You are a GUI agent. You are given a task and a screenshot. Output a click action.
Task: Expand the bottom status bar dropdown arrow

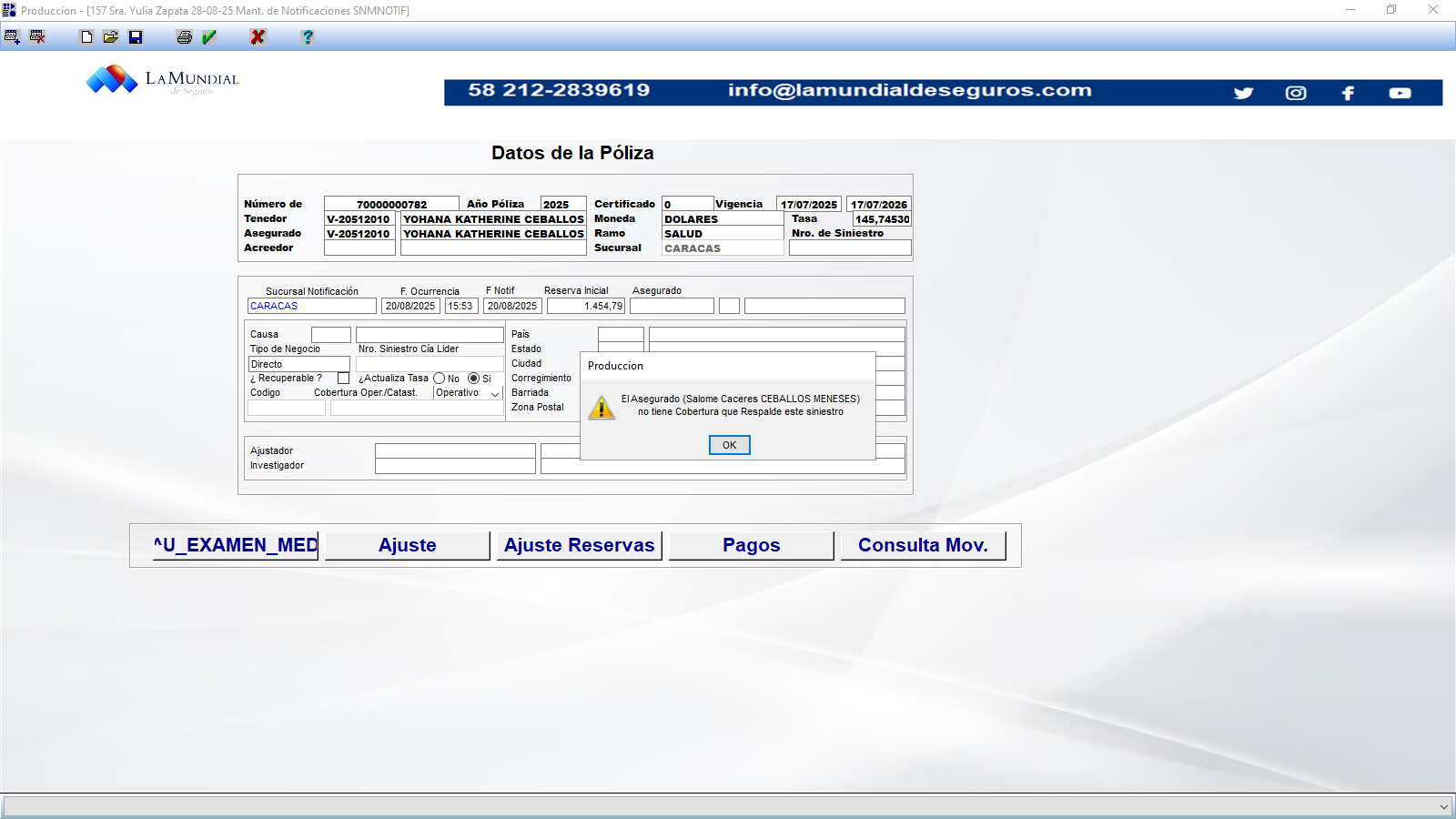1443,807
